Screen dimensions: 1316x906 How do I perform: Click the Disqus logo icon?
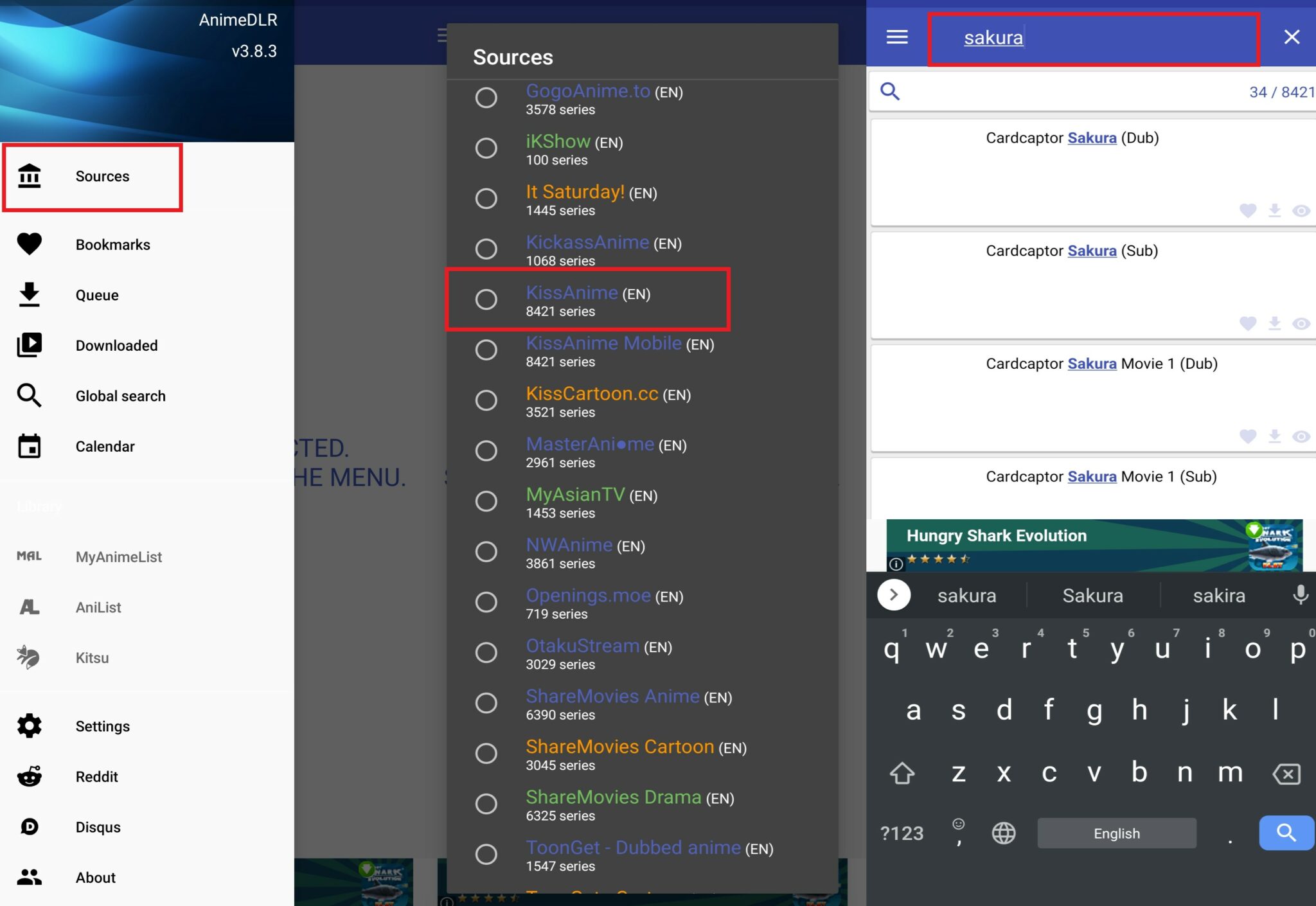[29, 827]
